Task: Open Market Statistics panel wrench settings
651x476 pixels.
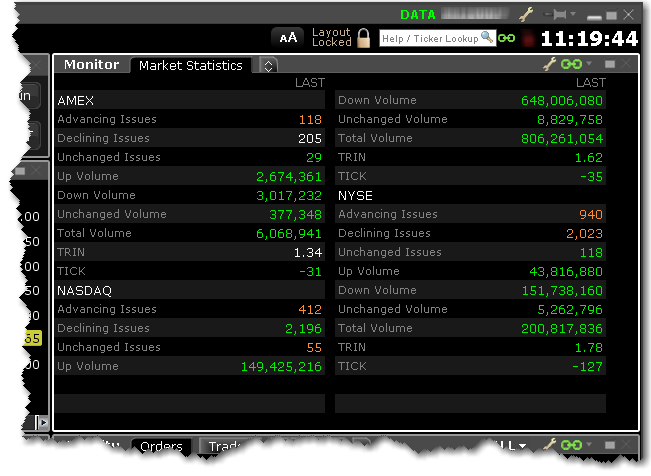Action: (x=549, y=65)
